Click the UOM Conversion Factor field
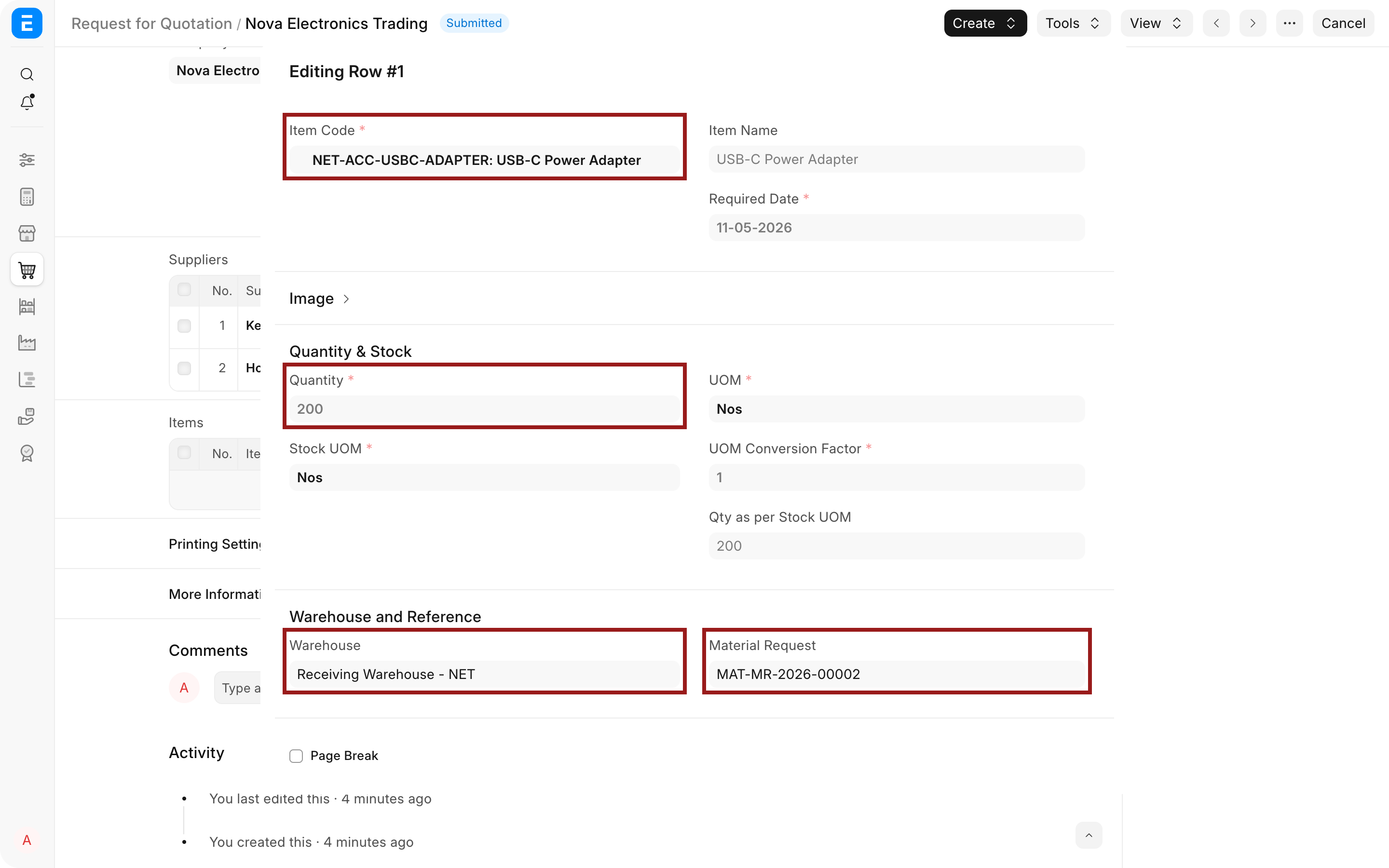 pos(896,477)
